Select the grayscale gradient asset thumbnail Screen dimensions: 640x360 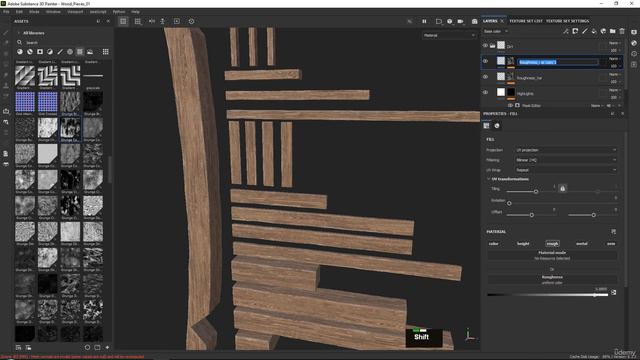coord(93,76)
